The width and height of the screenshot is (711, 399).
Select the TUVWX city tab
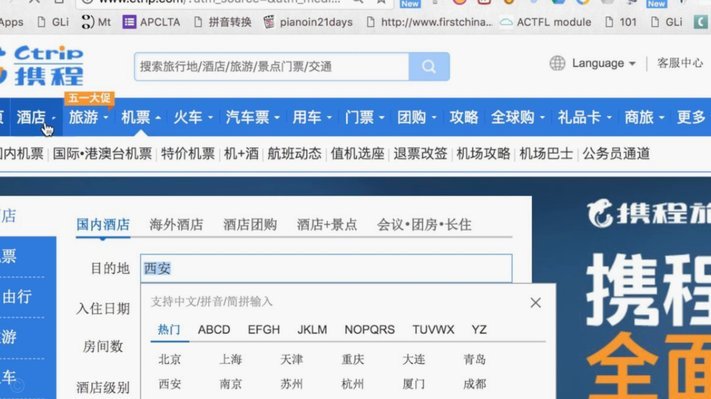click(x=433, y=330)
